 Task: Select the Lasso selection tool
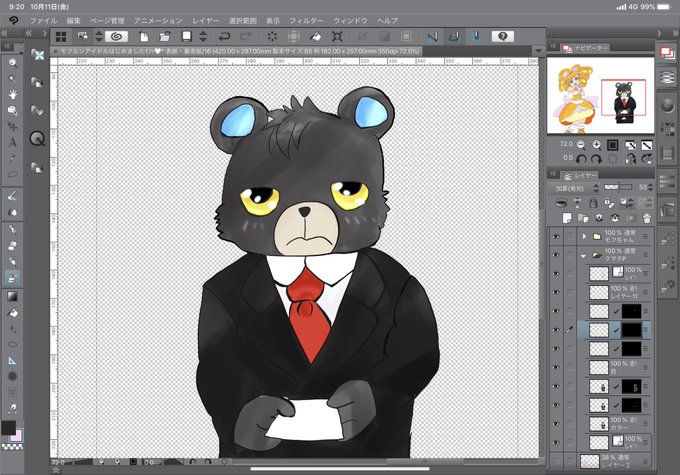pos(13,174)
